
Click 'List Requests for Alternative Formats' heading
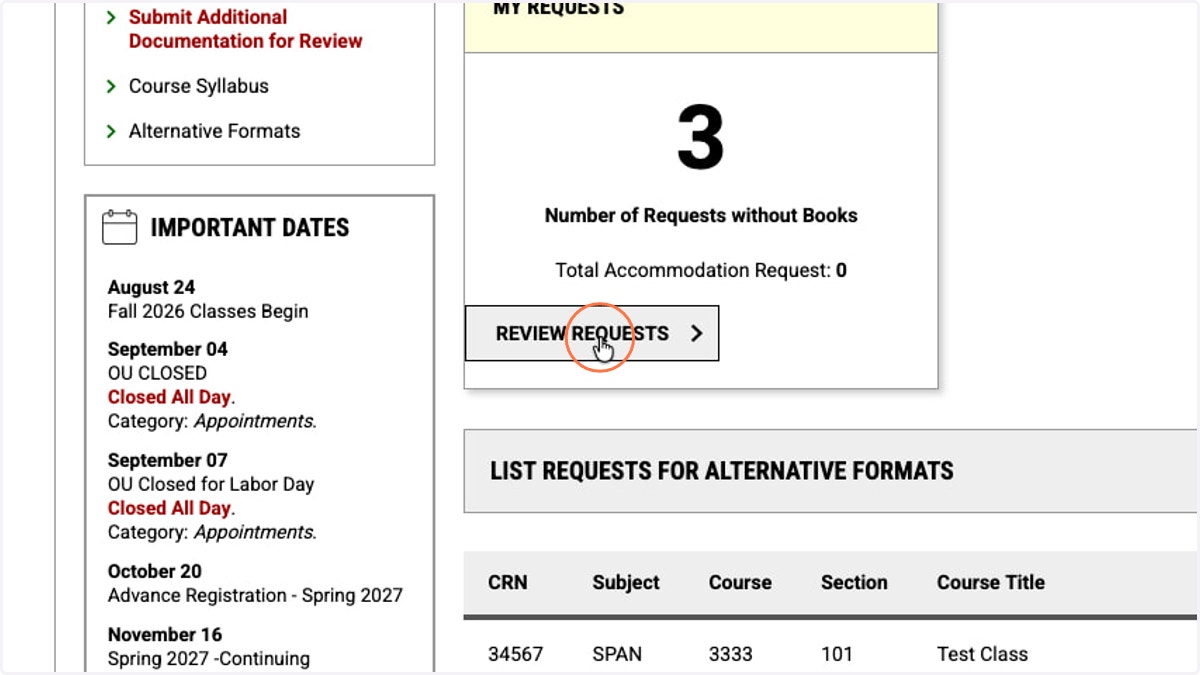pyautogui.click(x=722, y=471)
